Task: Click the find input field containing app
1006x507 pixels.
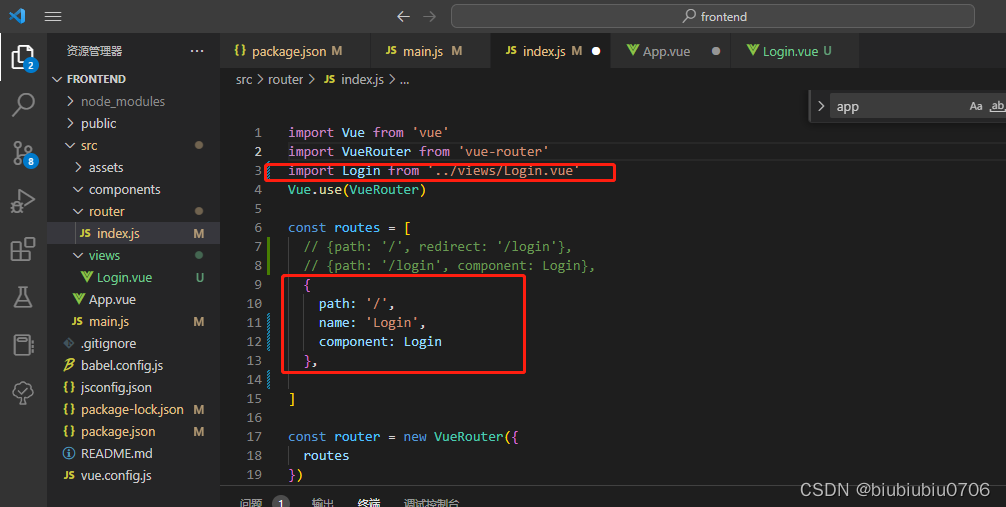Action: tap(895, 106)
